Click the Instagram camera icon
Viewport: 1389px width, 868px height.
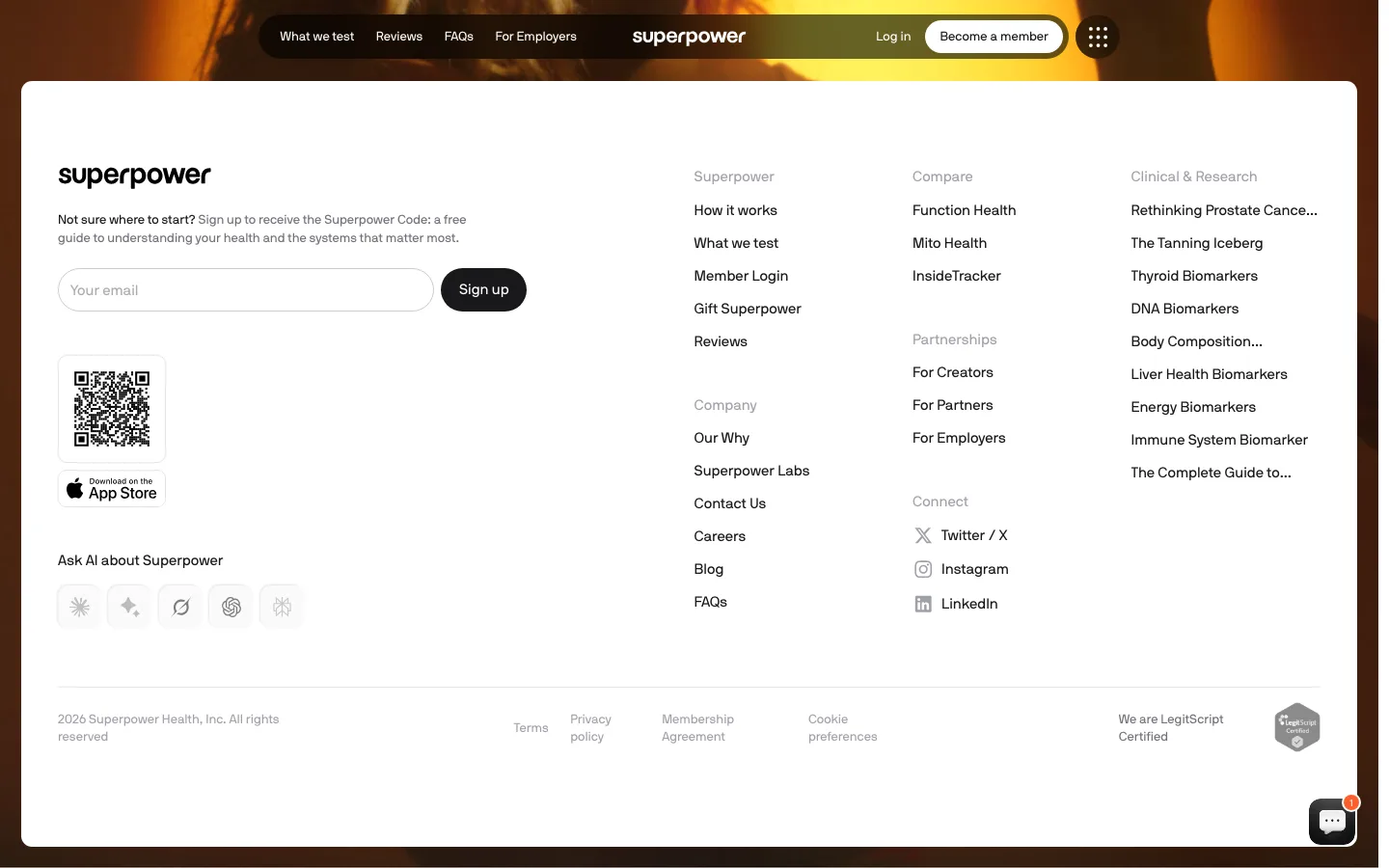(923, 569)
